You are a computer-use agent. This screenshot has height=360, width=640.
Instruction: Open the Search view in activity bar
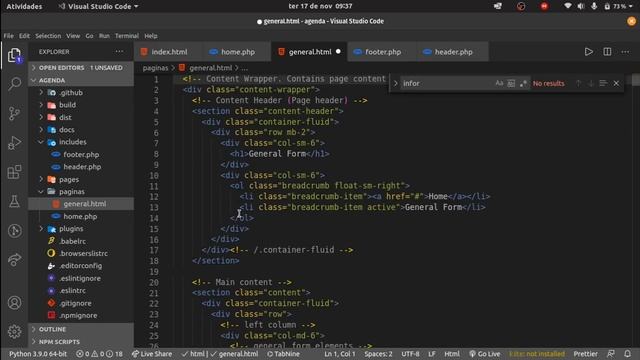tap(14, 84)
